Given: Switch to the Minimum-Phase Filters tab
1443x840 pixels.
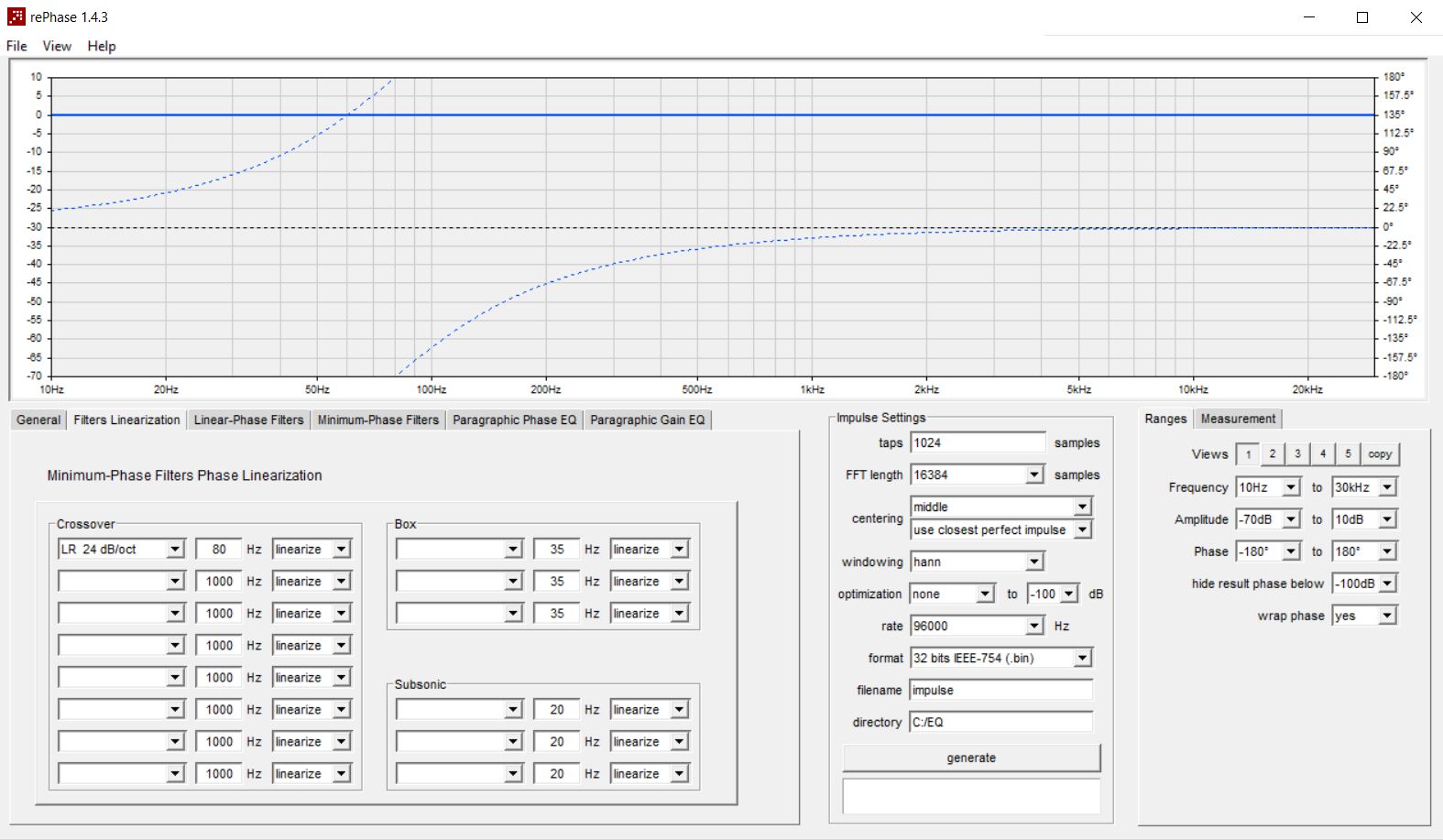Looking at the screenshot, I should pos(378,420).
